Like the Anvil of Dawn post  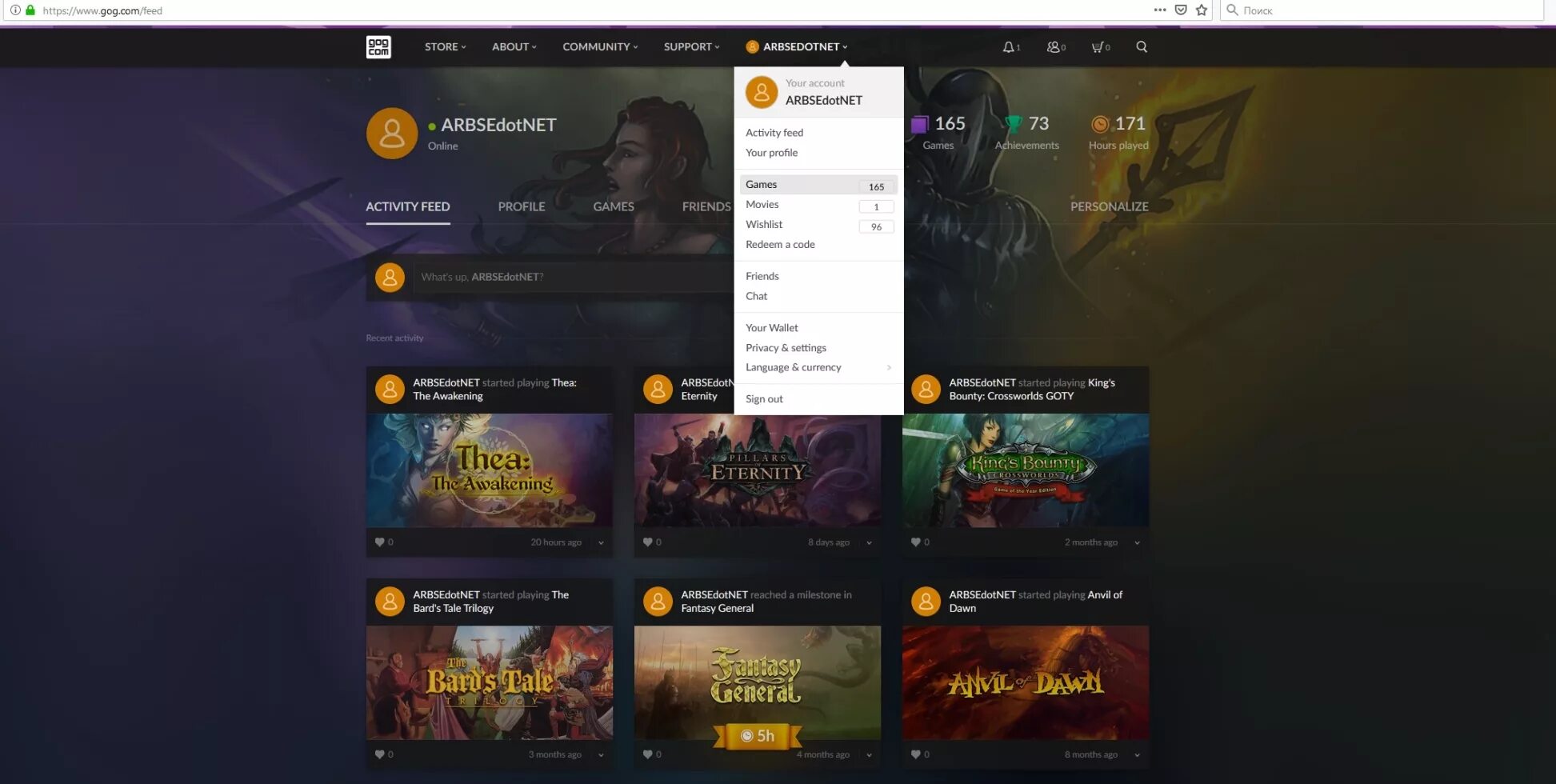917,754
